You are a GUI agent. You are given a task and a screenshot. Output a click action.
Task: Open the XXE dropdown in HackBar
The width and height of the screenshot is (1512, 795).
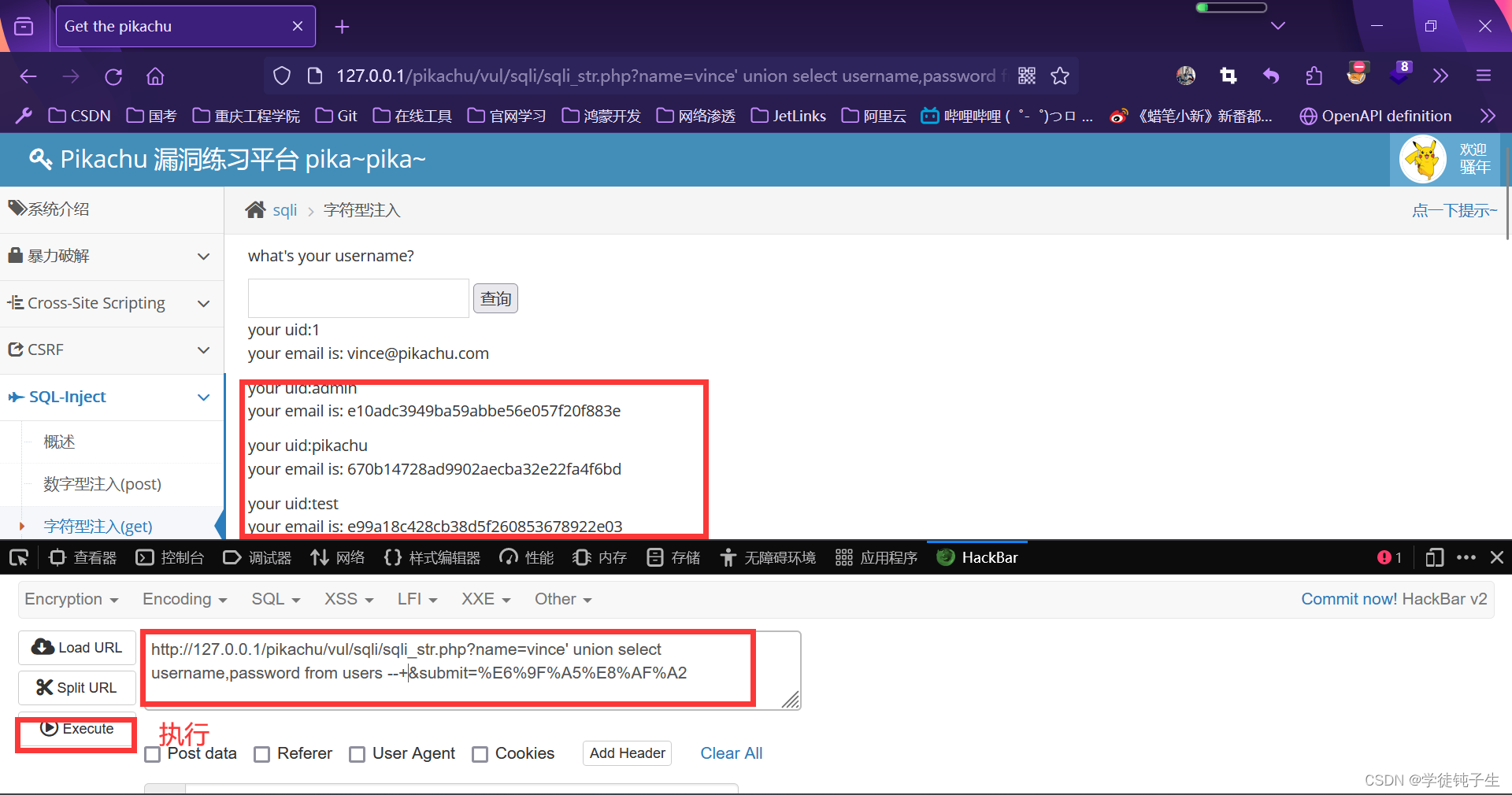pos(486,599)
